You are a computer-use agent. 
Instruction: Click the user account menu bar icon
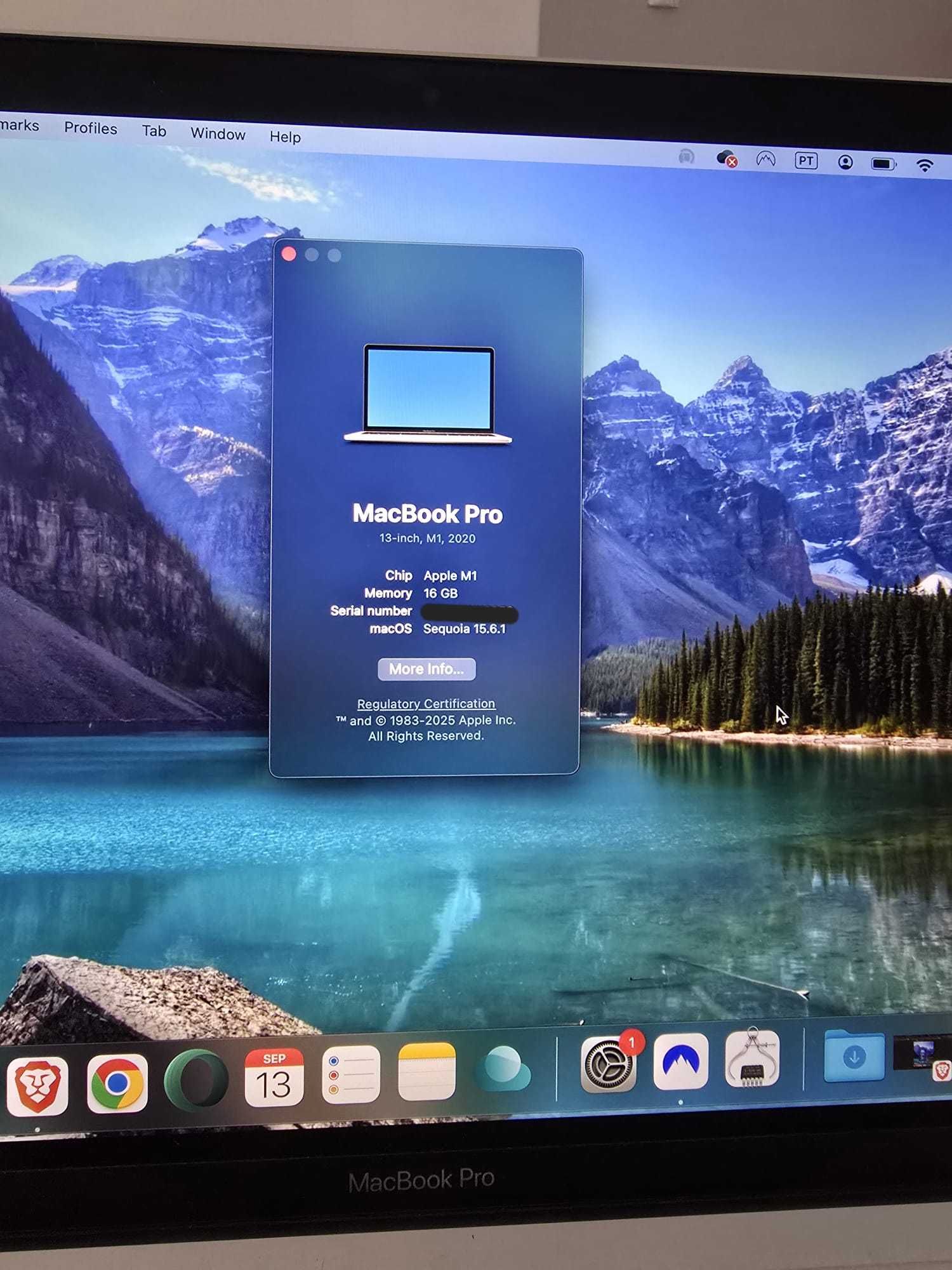pos(845,162)
